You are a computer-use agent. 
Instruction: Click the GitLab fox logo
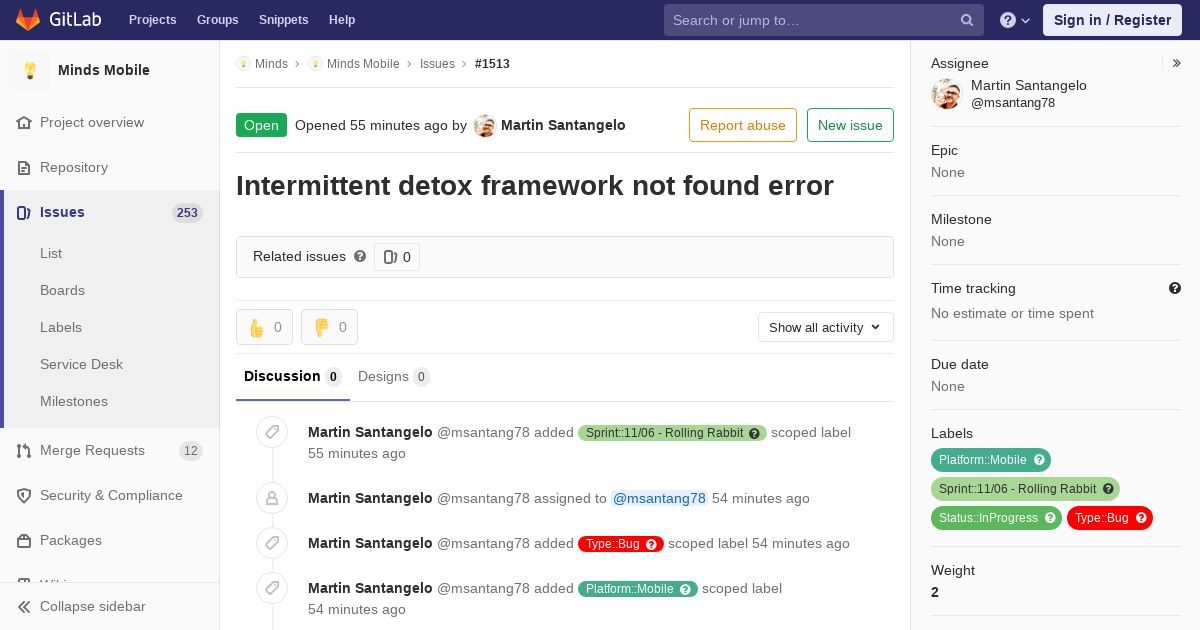click(28, 20)
